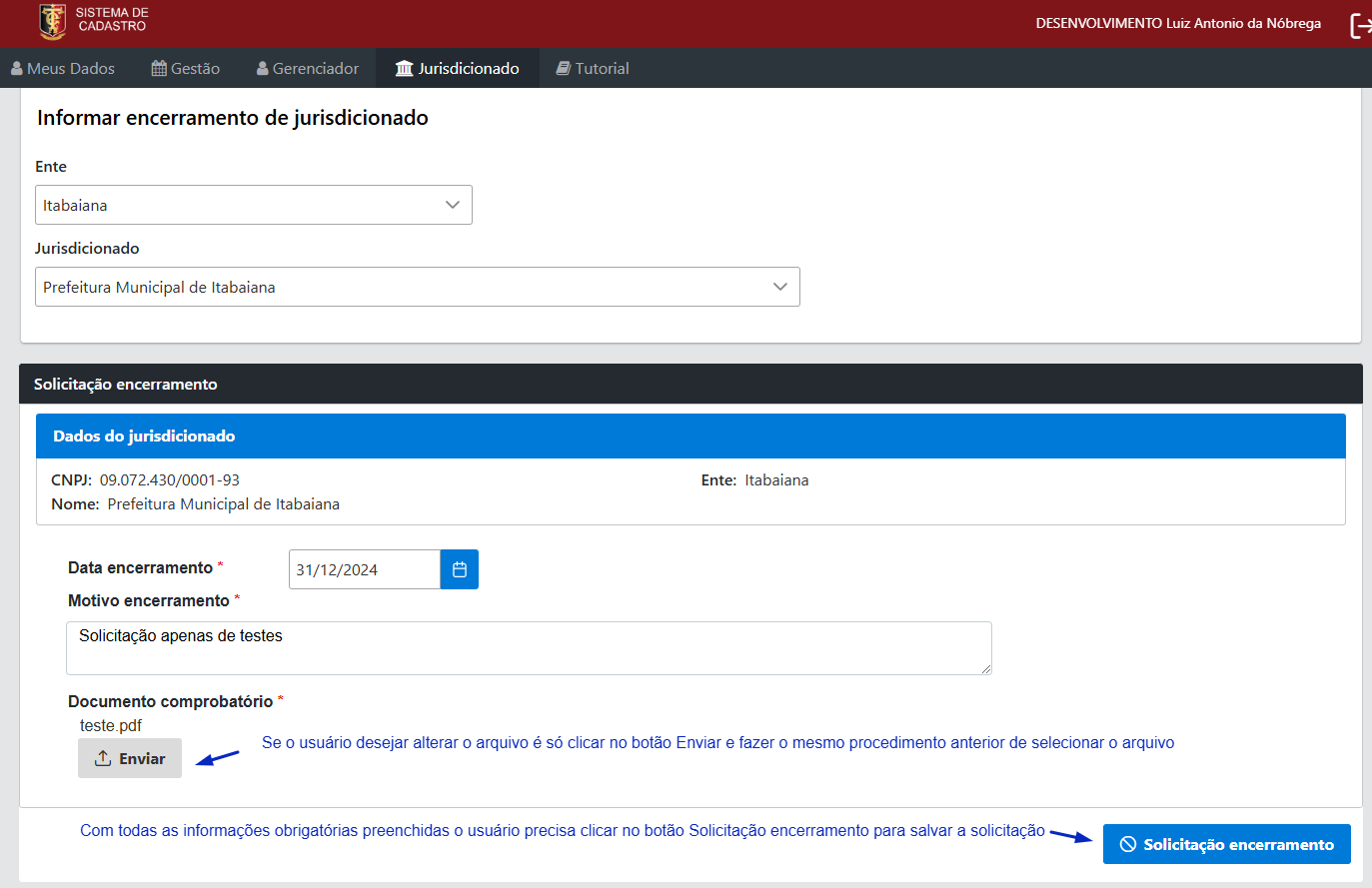This screenshot has height=888, width=1372.
Task: Click the Solicitação encerramento button
Action: (1227, 844)
